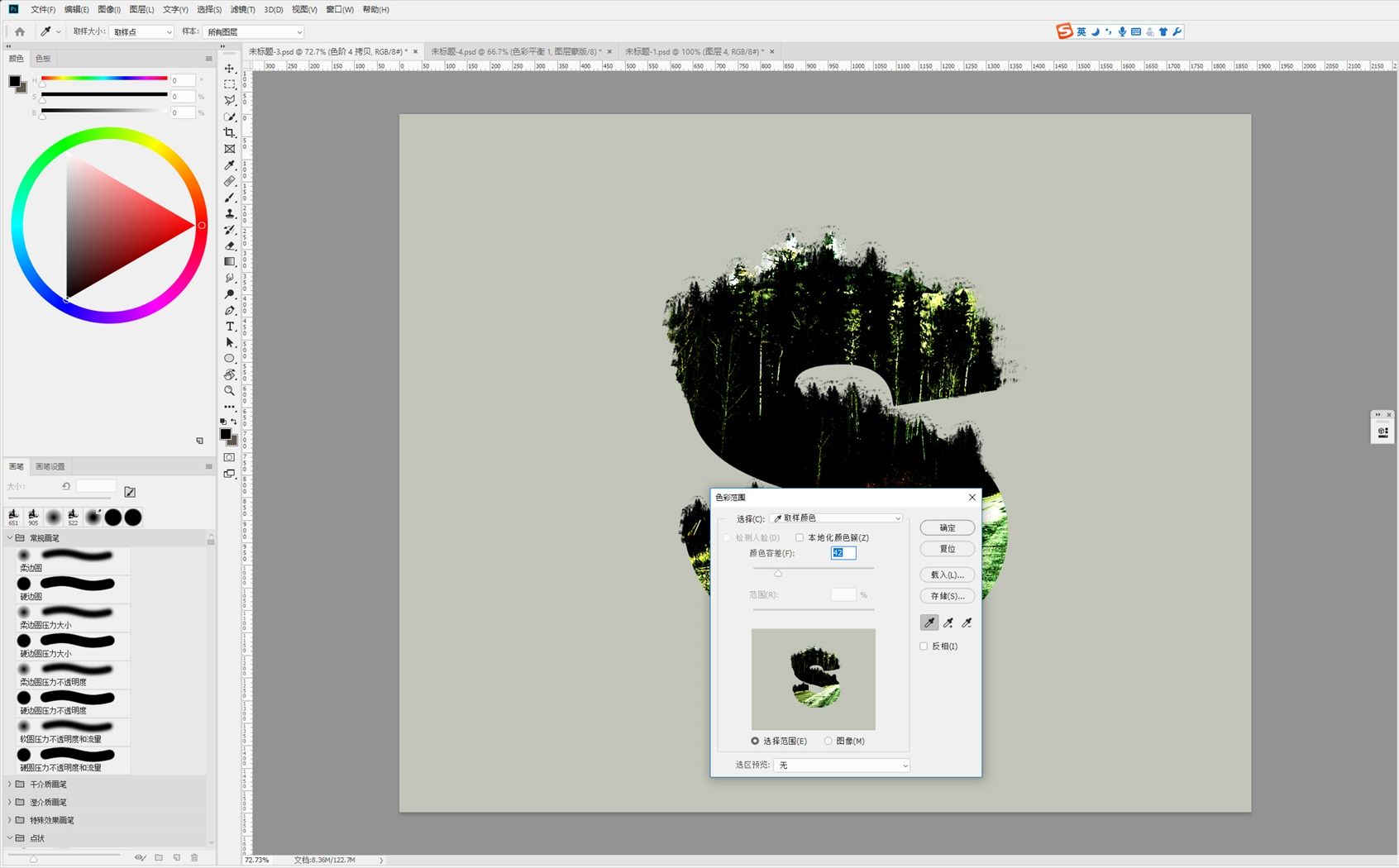Adjust the 颜色容差 fuzziness slider
The height and width of the screenshot is (868, 1399).
pos(778,573)
